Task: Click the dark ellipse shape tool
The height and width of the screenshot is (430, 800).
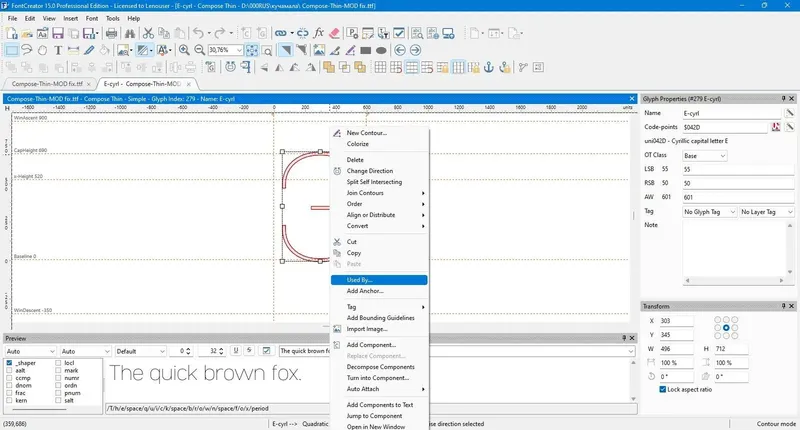Action: tap(381, 50)
